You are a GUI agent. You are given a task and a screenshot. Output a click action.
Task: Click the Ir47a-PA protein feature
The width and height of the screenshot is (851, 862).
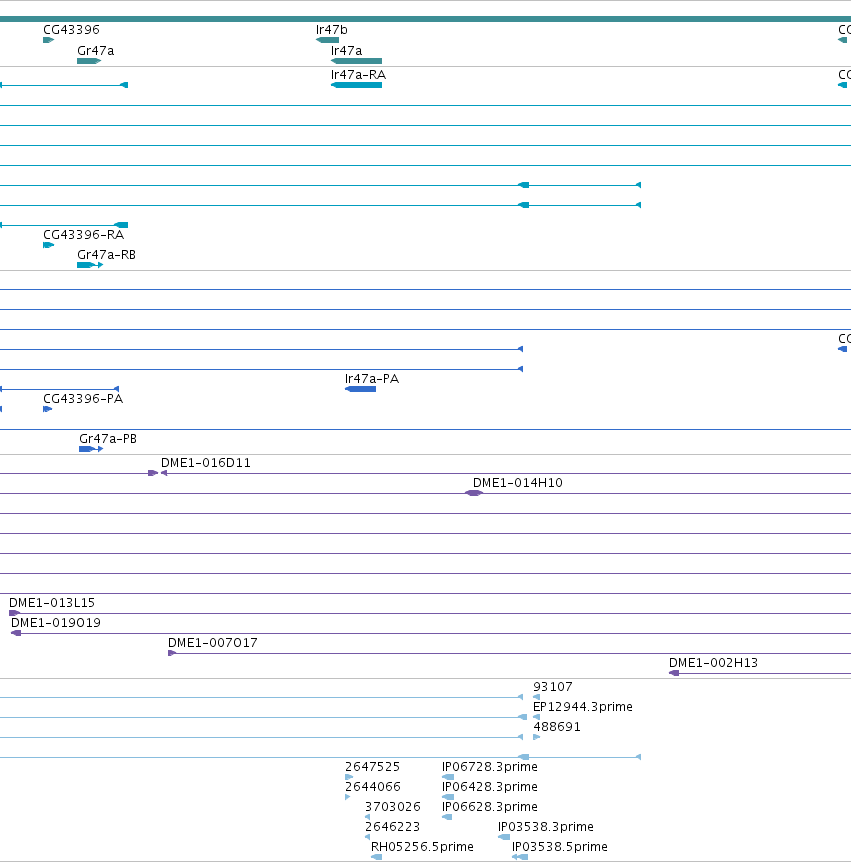coord(361,389)
